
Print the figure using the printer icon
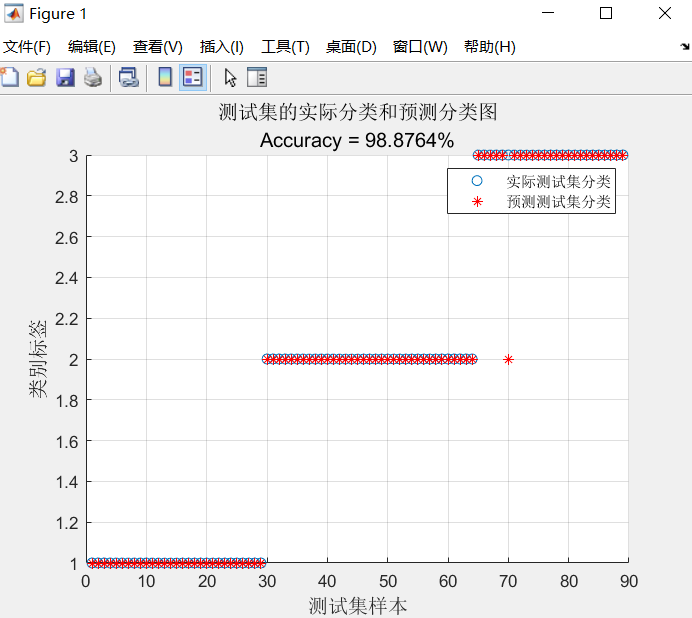click(93, 77)
